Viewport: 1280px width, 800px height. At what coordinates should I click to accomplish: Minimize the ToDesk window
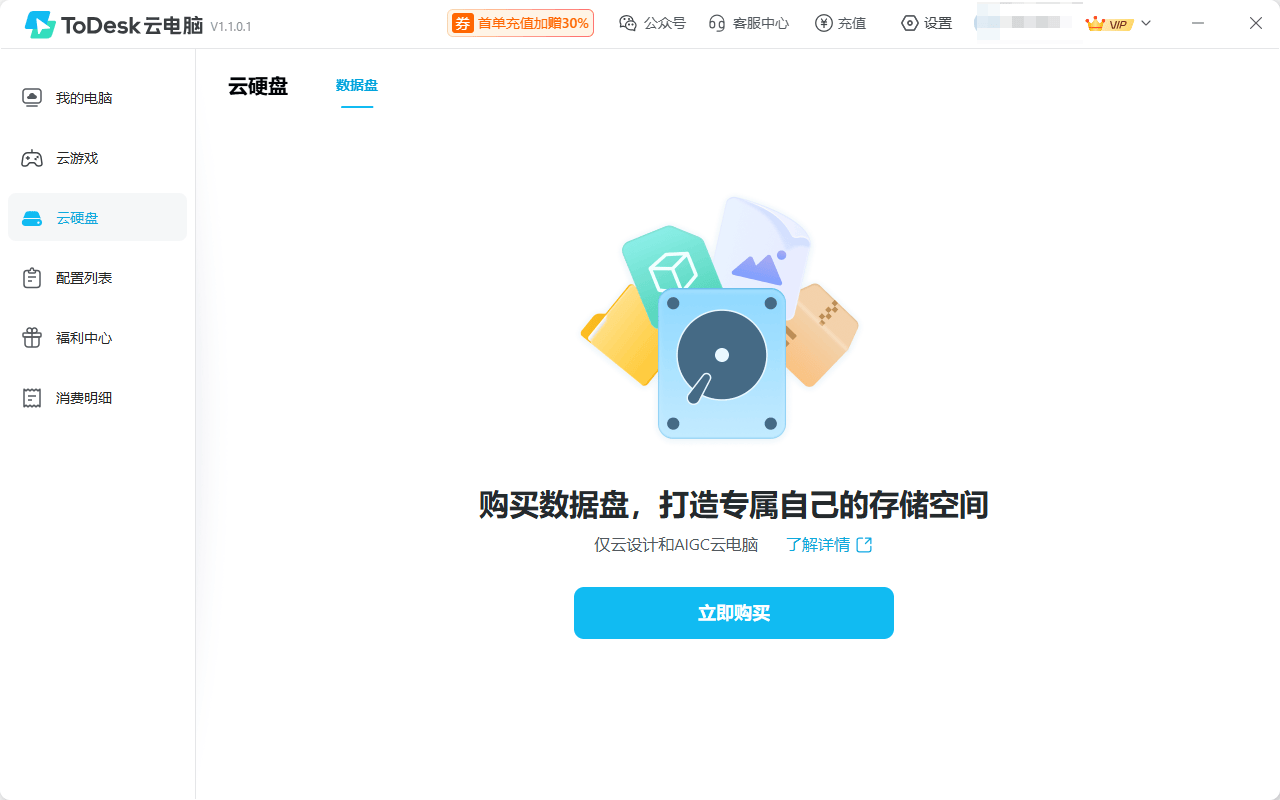pyautogui.click(x=1198, y=23)
